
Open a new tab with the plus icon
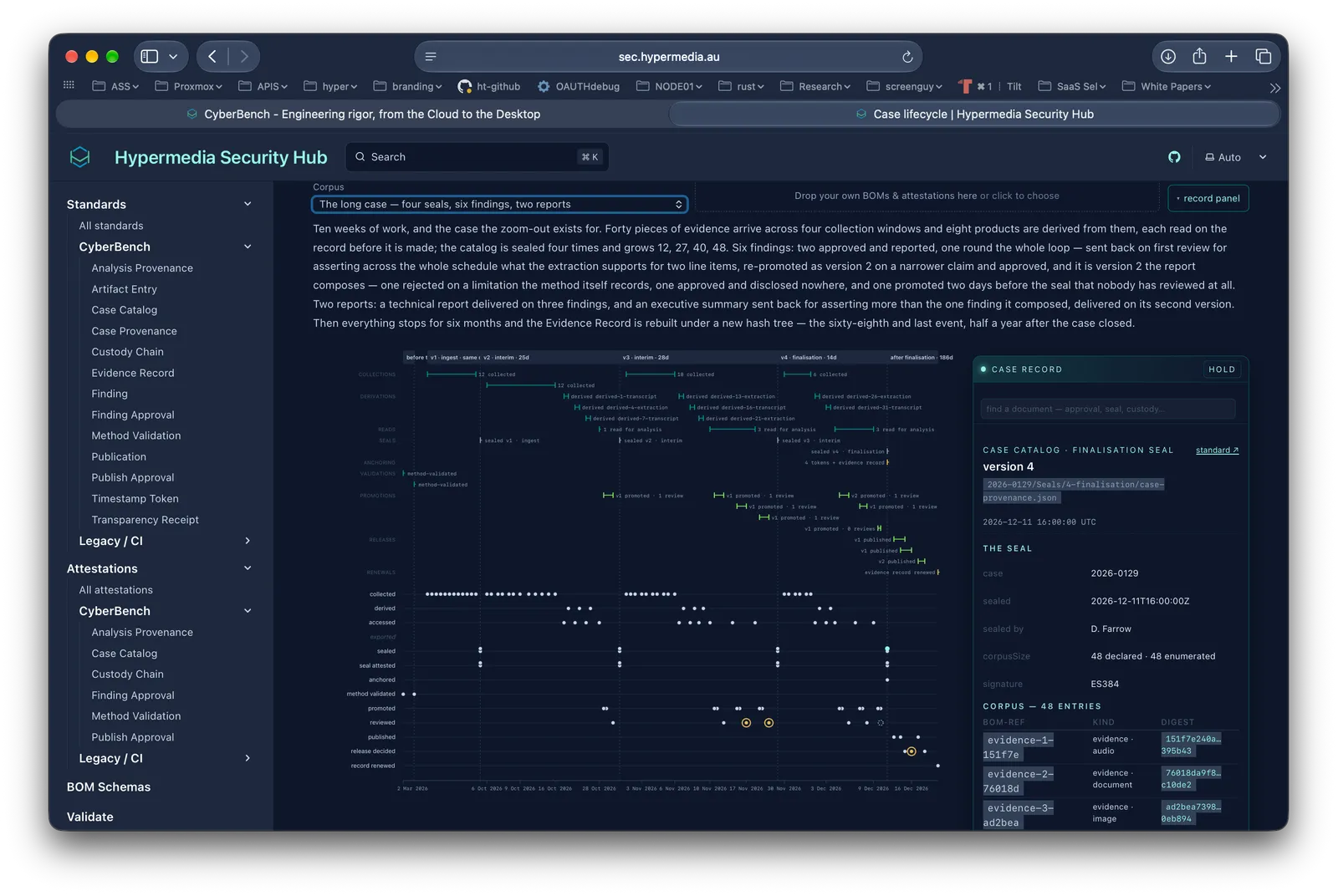tap(1231, 56)
